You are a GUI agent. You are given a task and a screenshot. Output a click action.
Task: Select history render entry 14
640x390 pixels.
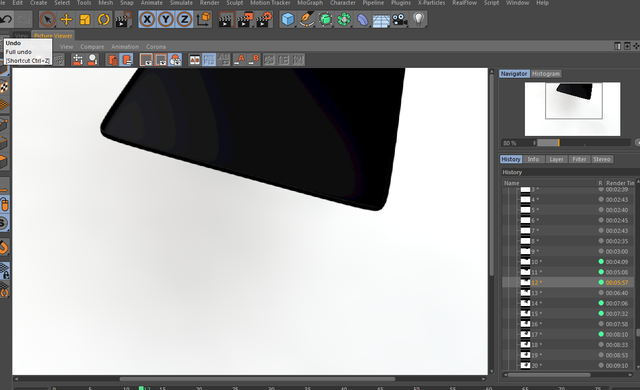tap(568, 303)
